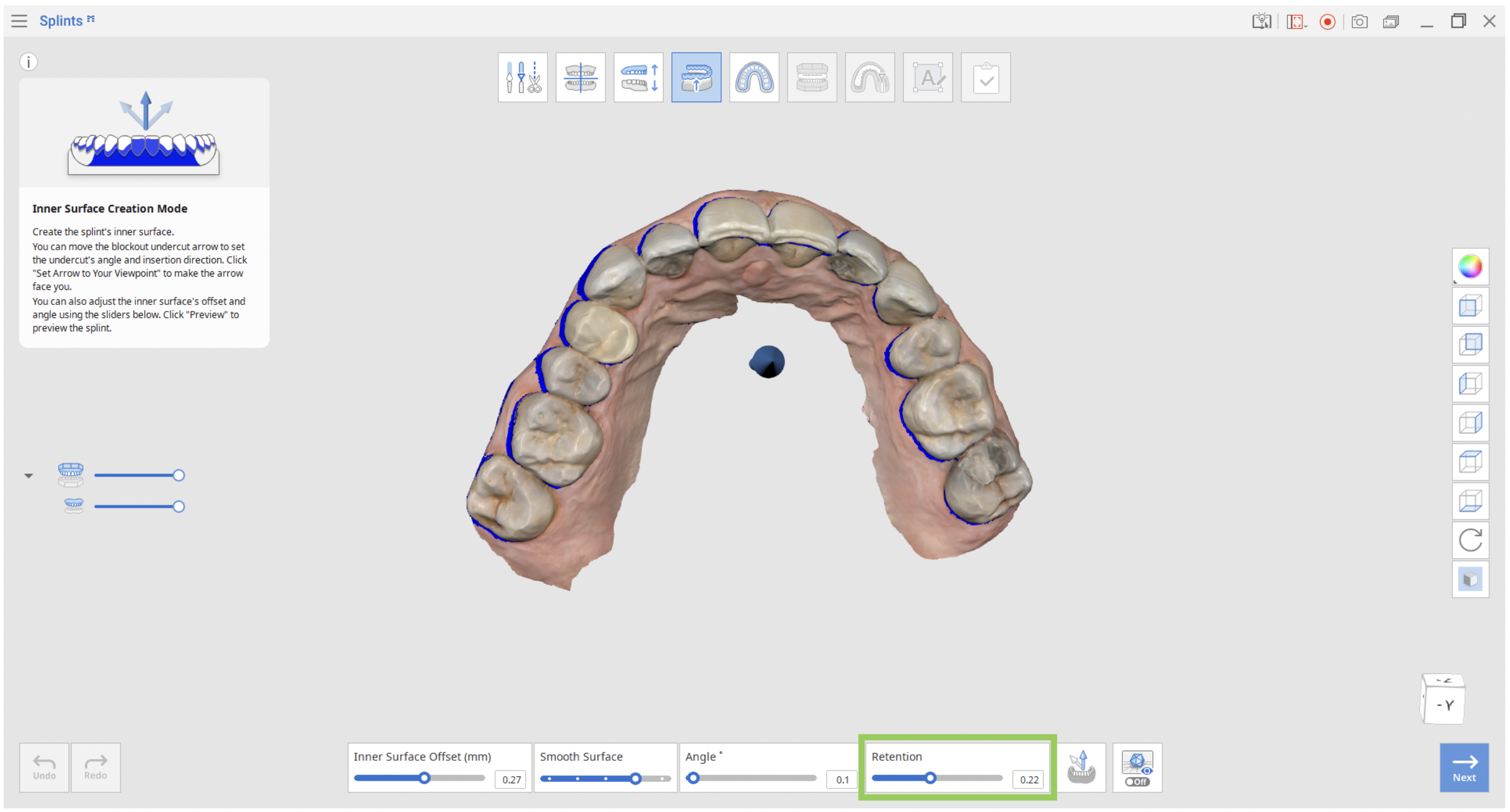Open the final check clipboard step

coord(985,78)
